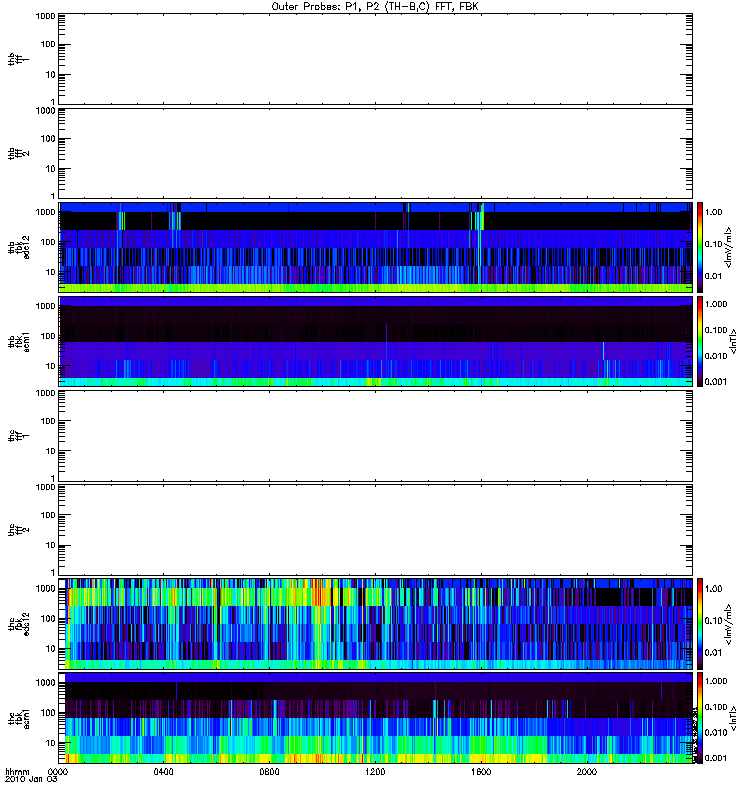The image size is (750, 800).
Task: Click the 0000 time axis label
Action: coord(57,772)
